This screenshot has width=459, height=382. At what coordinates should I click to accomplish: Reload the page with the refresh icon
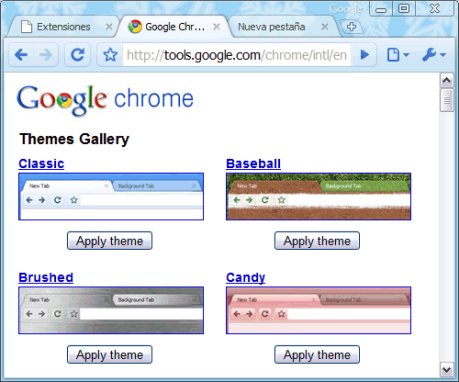(78, 55)
